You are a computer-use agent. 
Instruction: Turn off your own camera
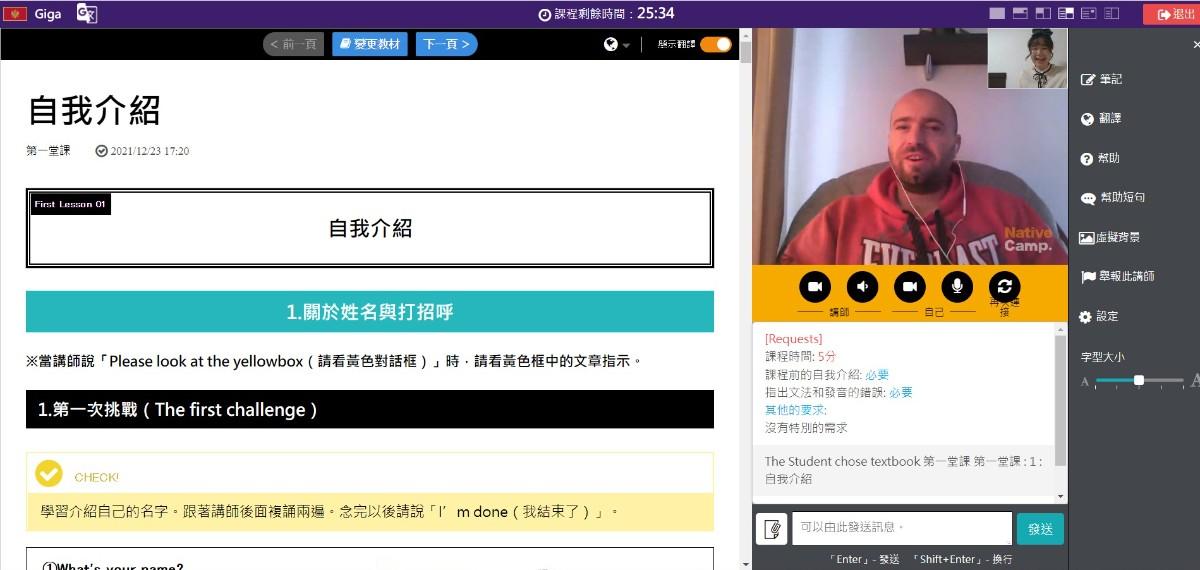tap(909, 287)
